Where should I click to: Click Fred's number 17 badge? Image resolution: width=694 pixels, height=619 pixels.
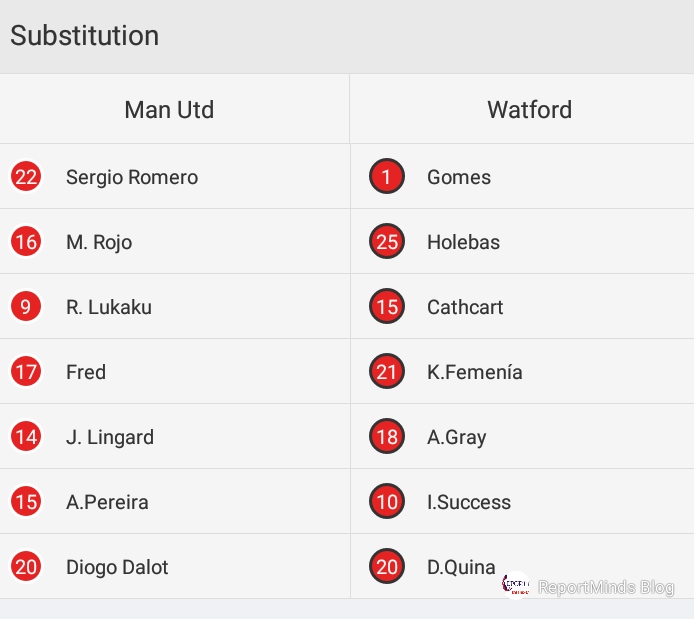coord(26,372)
